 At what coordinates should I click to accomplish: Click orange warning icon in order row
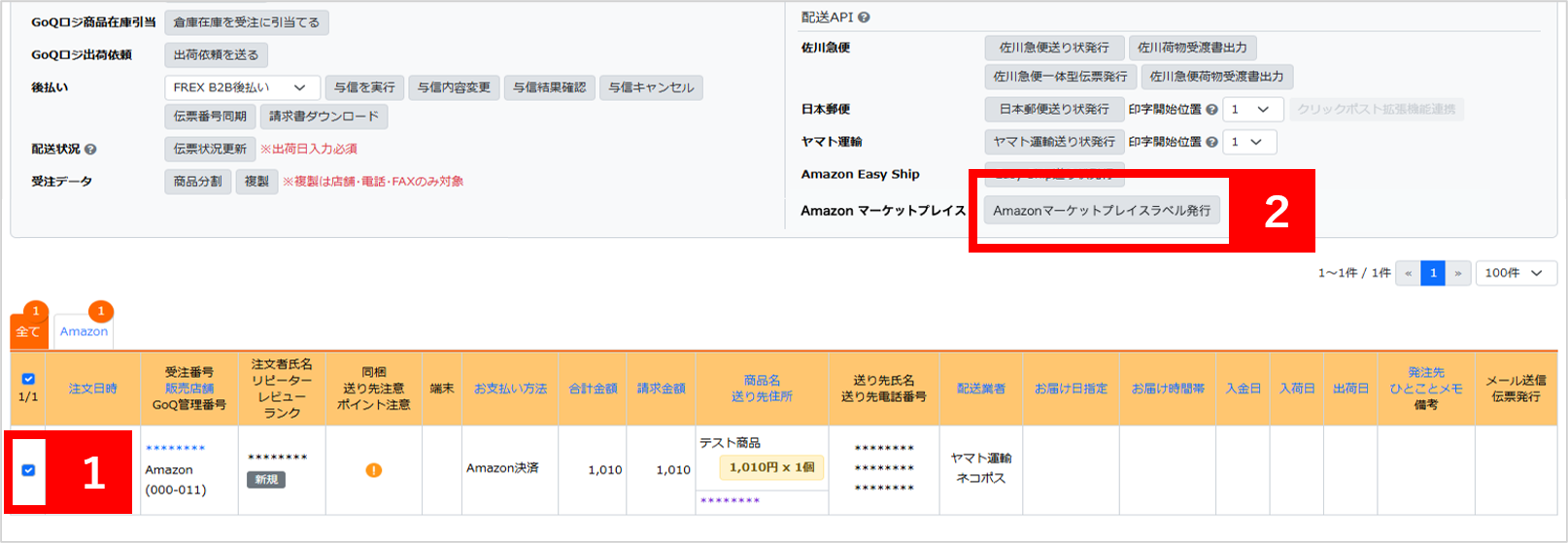(x=373, y=470)
